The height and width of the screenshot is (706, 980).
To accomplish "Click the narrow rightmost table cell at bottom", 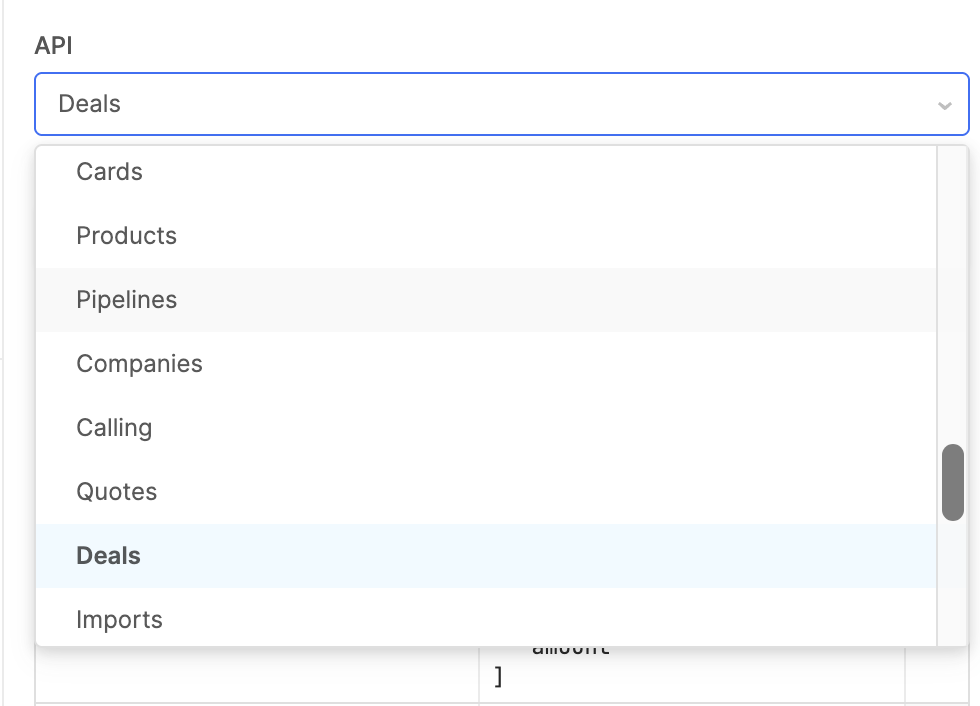I will click(x=940, y=675).
